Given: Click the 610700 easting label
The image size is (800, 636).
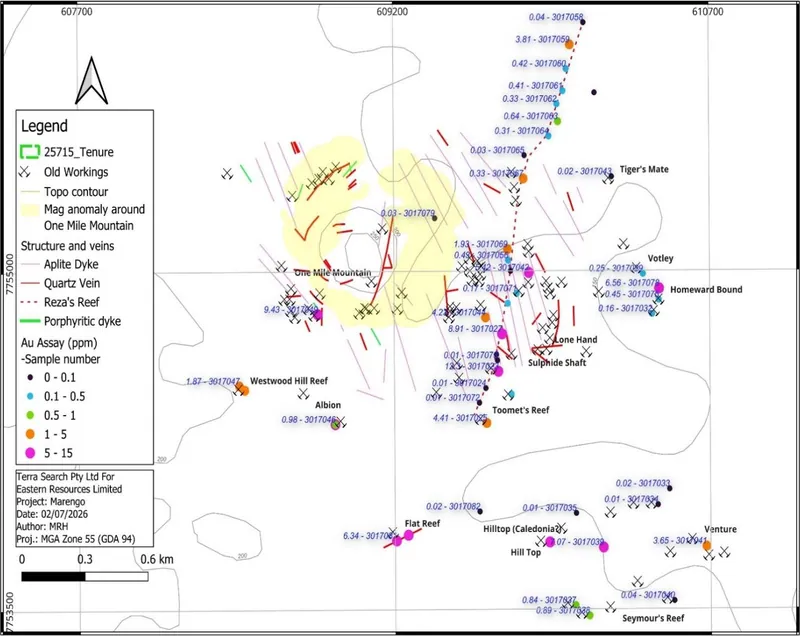Looking at the screenshot, I should point(708,11).
